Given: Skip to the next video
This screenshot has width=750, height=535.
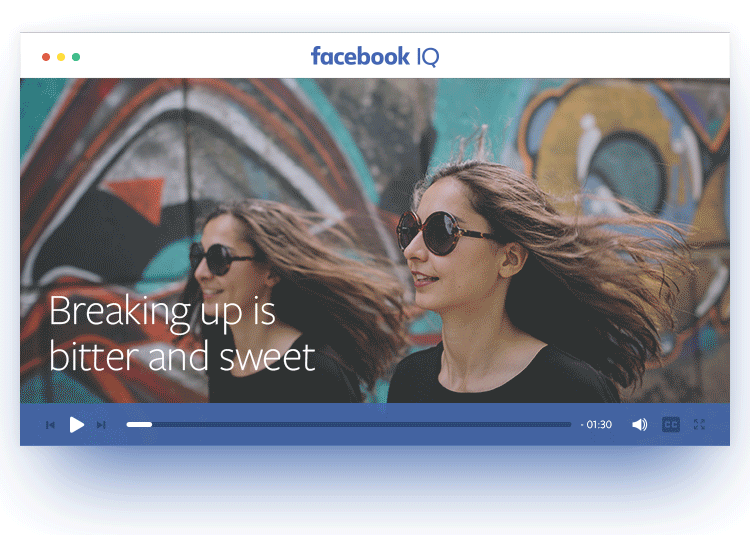Looking at the screenshot, I should [101, 425].
